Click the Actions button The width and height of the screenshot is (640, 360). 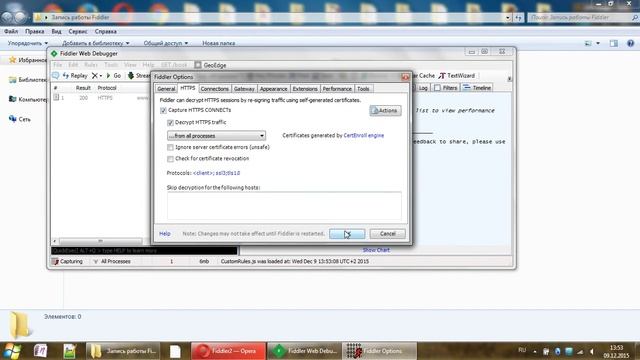click(x=385, y=111)
